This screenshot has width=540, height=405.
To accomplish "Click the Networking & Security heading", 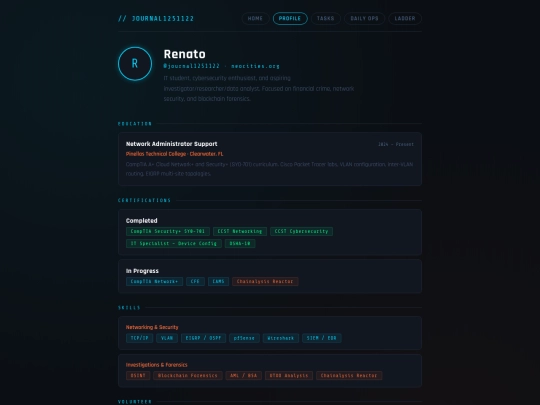I will tap(152, 327).
